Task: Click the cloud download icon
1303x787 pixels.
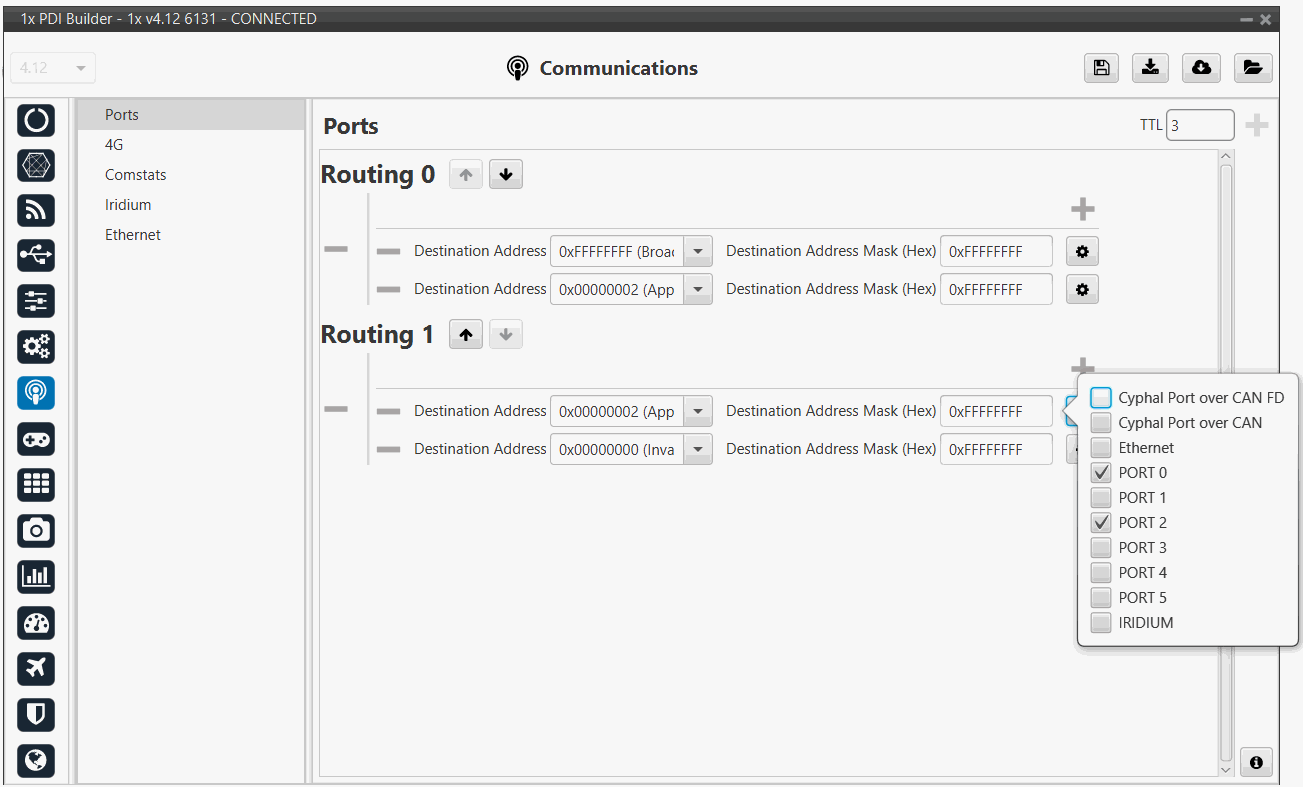Action: click(x=1201, y=68)
